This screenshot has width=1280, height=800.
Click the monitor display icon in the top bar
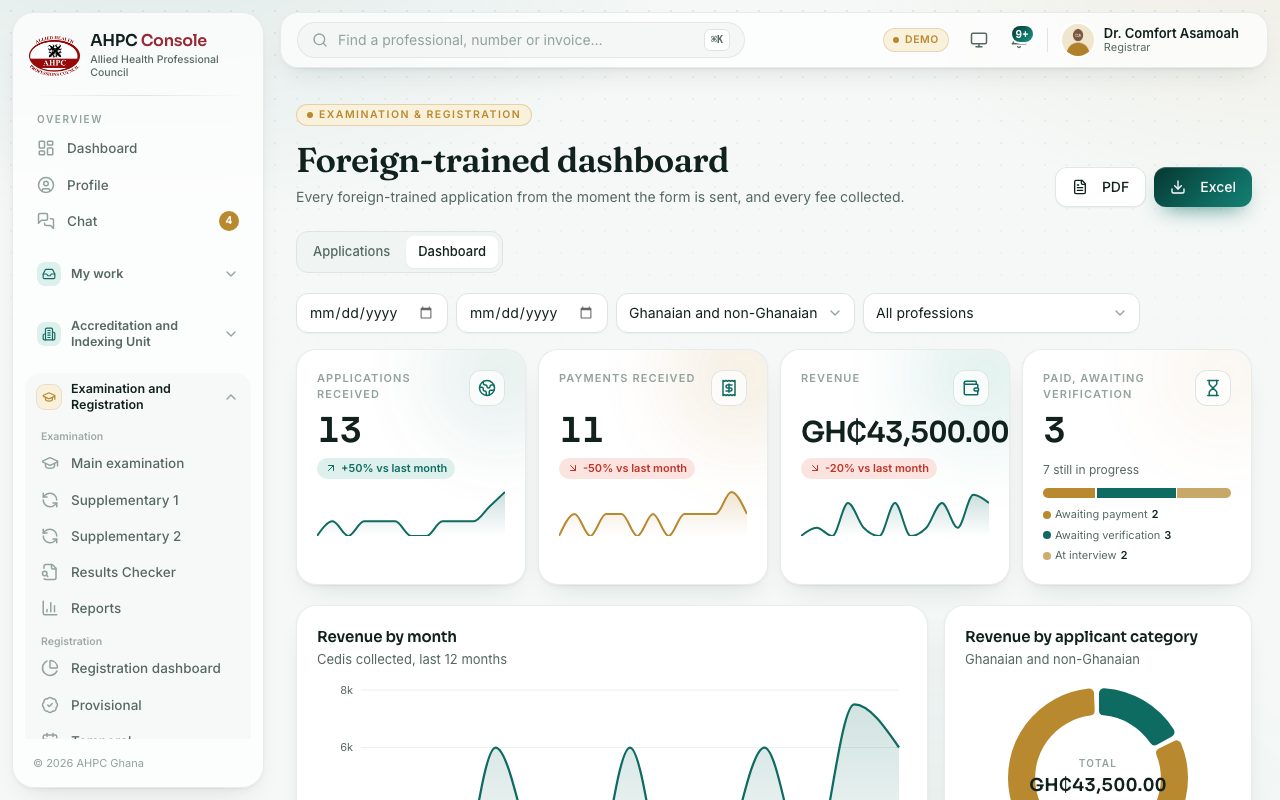click(x=979, y=40)
